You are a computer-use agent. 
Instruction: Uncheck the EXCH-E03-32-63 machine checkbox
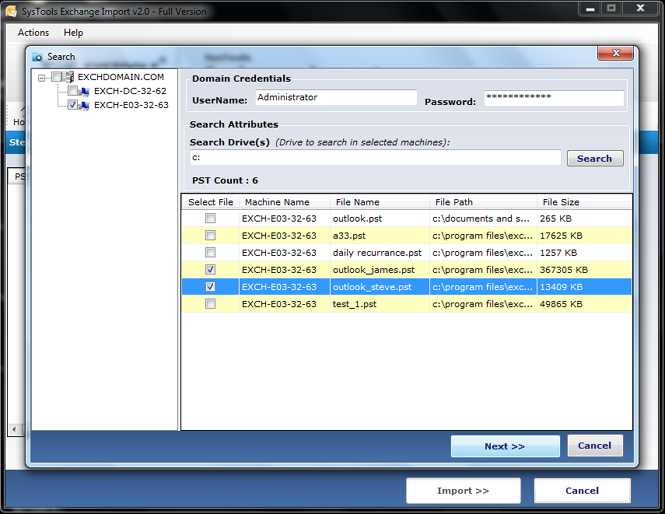(73, 105)
